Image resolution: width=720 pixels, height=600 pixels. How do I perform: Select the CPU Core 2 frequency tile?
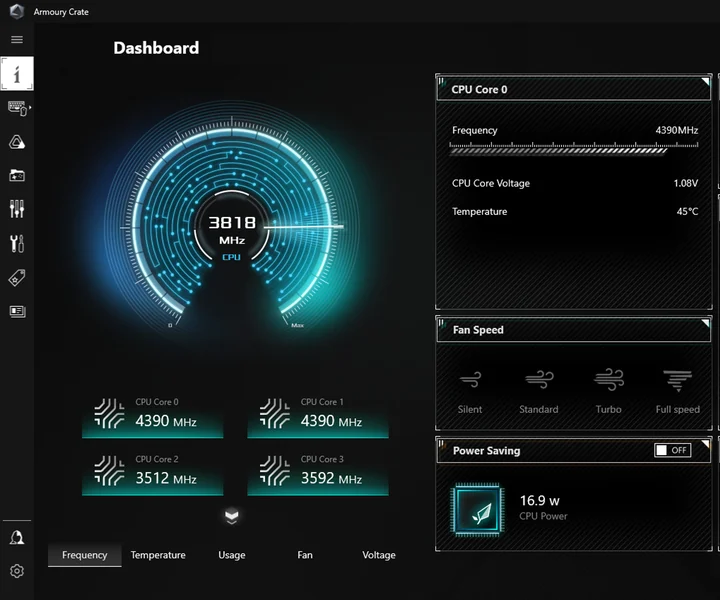point(152,473)
